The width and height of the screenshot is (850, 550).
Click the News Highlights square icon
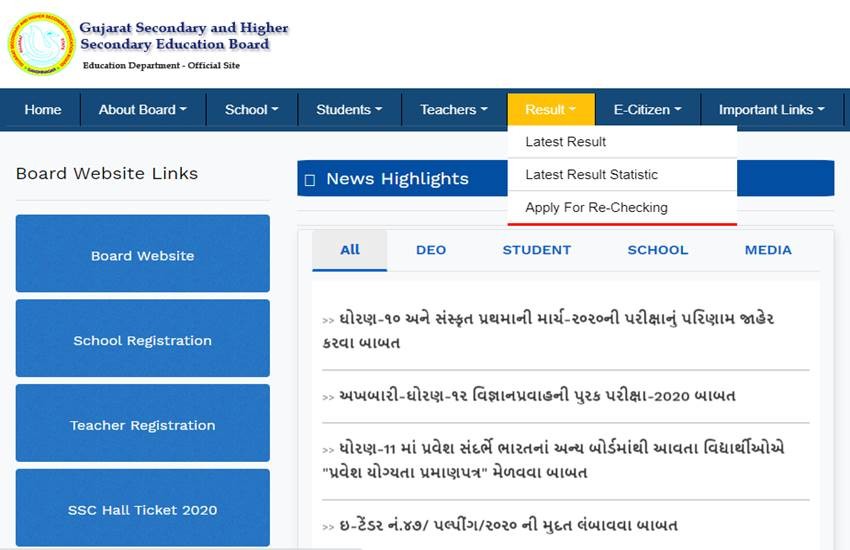click(x=309, y=180)
